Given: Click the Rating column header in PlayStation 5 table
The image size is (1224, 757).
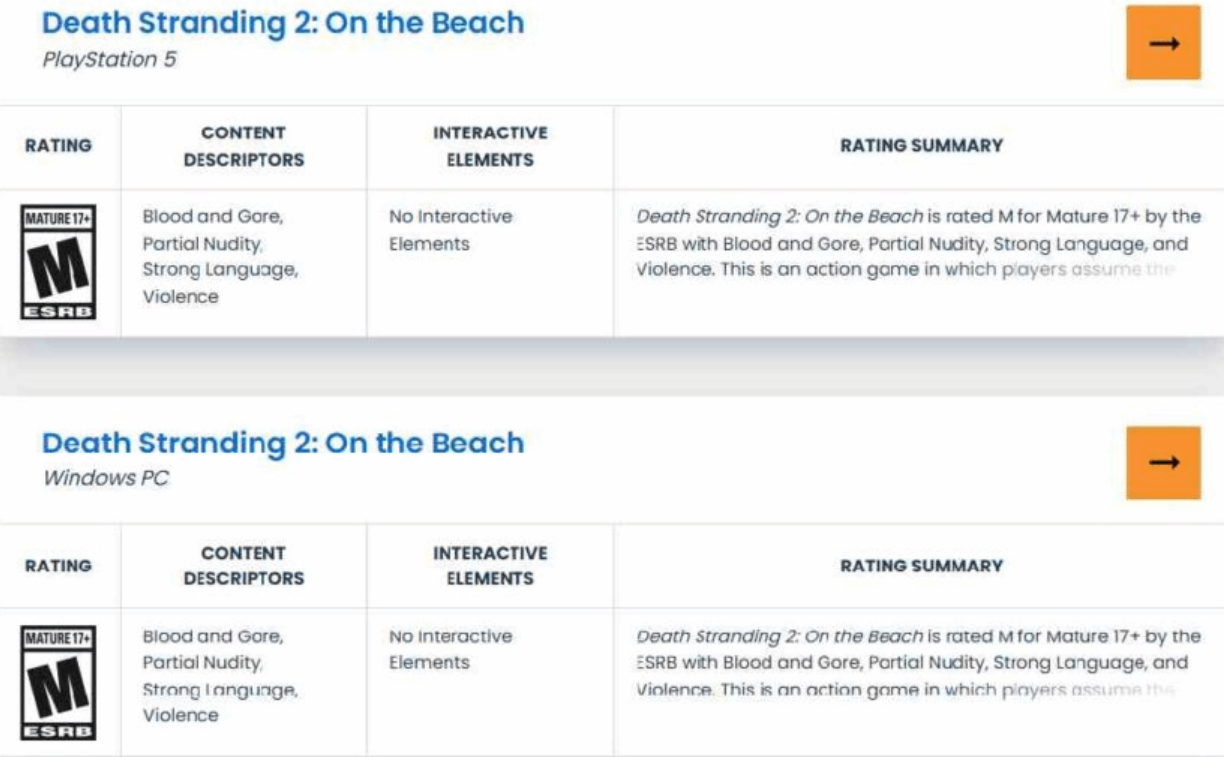Looking at the screenshot, I should point(58,146).
